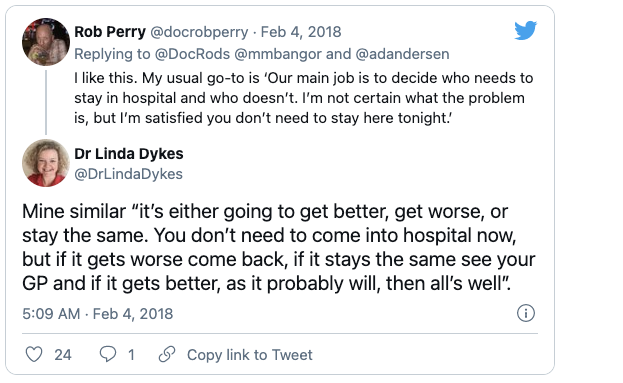Visit the @adandersen mention
The height and width of the screenshot is (383, 623).
[402, 54]
